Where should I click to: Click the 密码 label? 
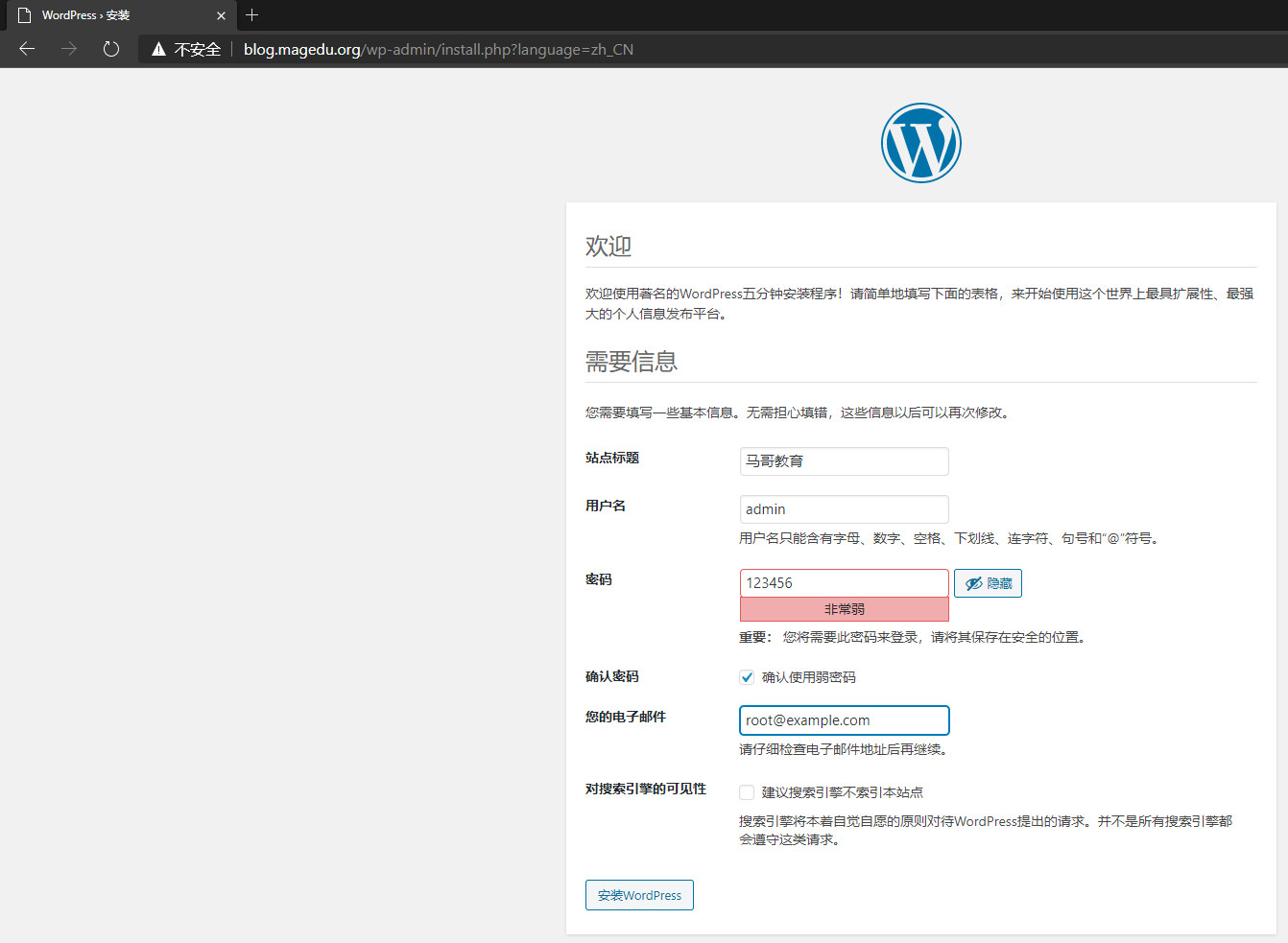[x=599, y=580]
